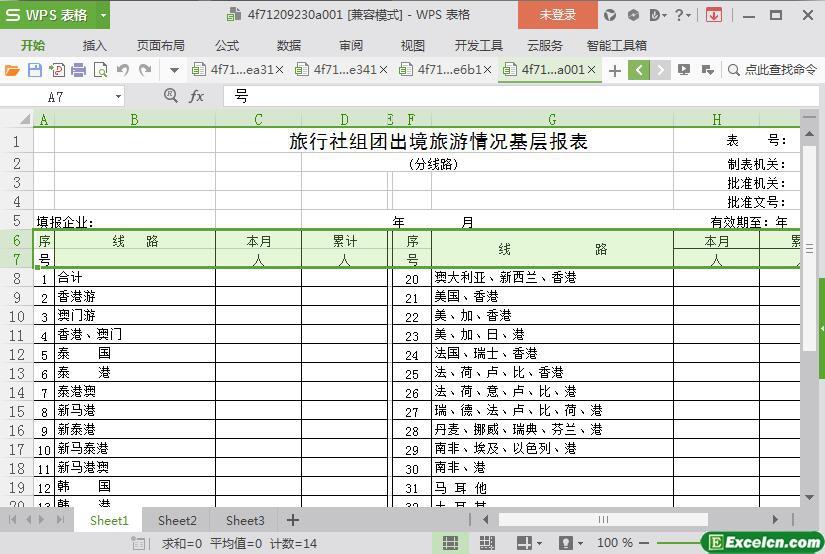825x554 pixels.
Task: Add a new sheet with plus button
Action: pos(293,520)
